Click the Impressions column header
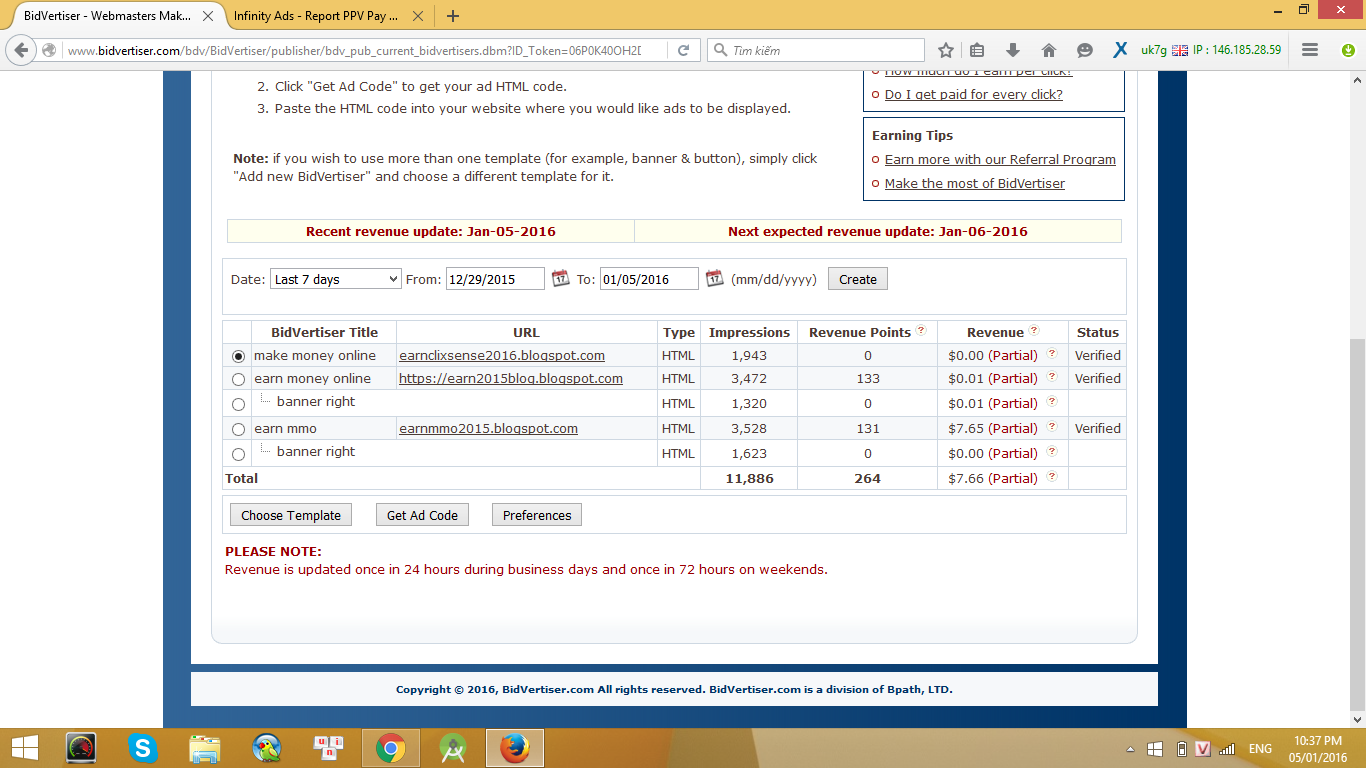Viewport: 1366px width, 768px height. point(749,332)
